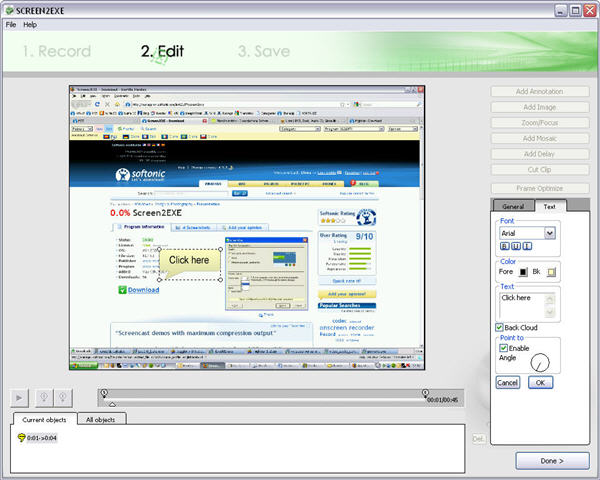
Task: Confirm annotation with the OK button
Action: coord(540,382)
